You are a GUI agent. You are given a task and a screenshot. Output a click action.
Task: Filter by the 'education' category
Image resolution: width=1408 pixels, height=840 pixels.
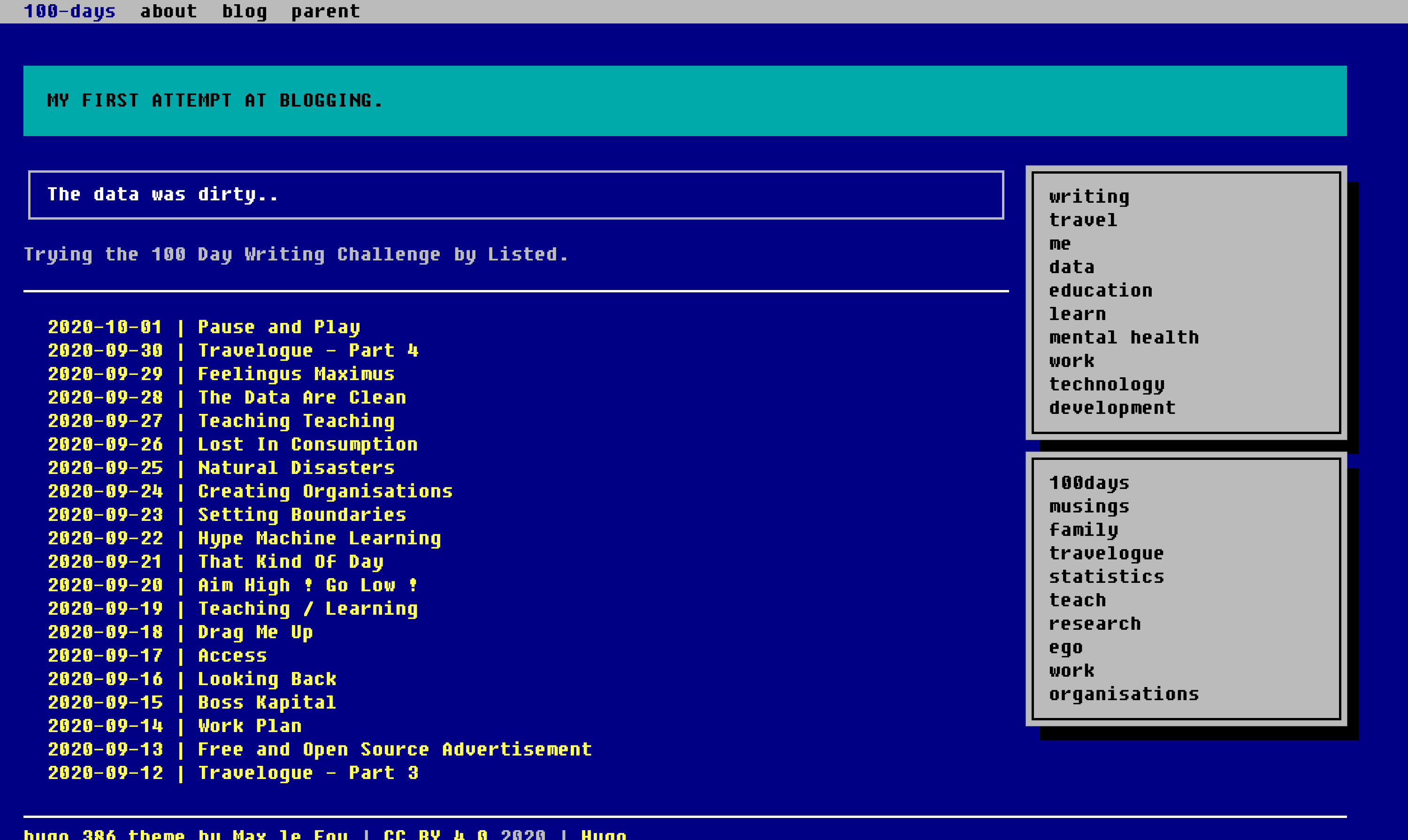[x=1101, y=290]
